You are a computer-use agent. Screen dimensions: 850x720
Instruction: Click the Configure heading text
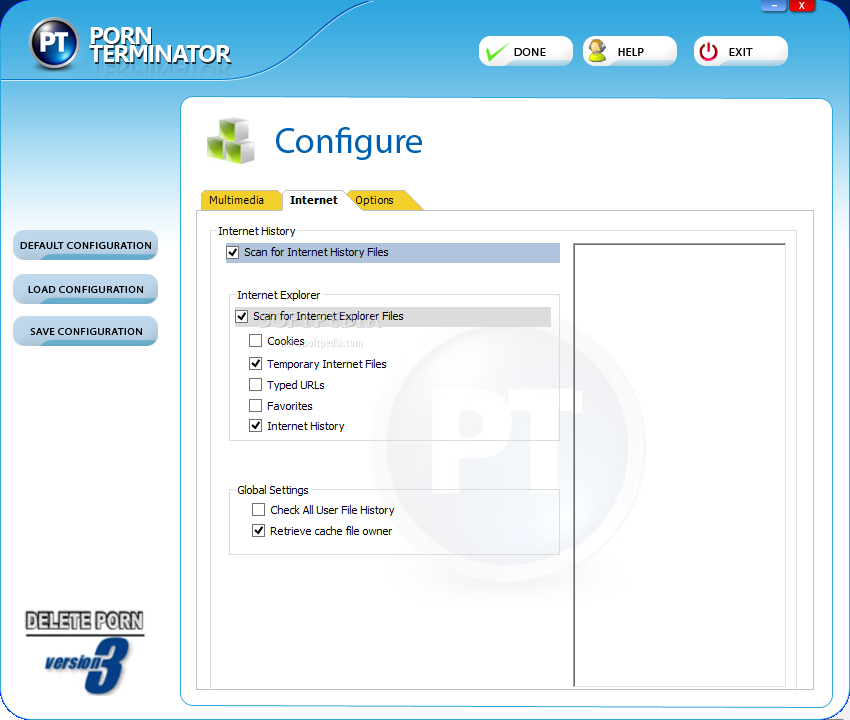(x=349, y=143)
